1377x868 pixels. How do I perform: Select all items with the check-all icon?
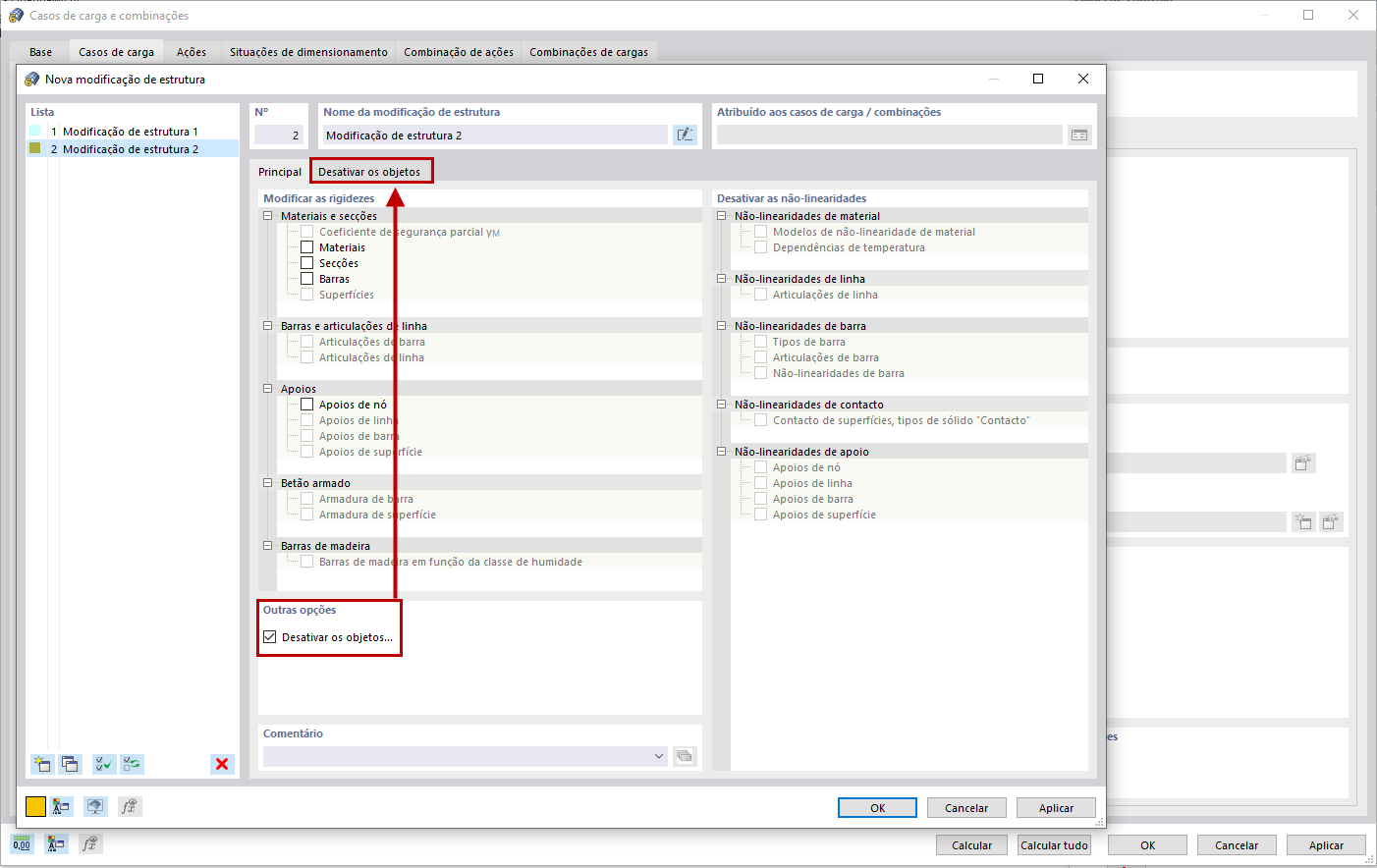tap(104, 764)
